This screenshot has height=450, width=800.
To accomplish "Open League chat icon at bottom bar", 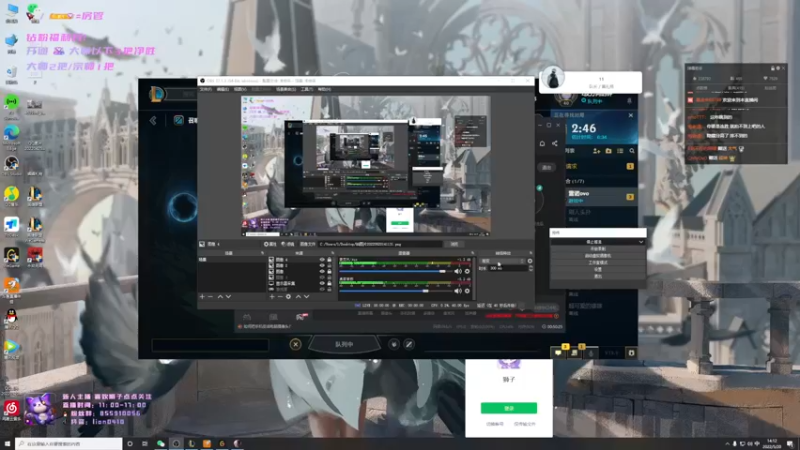I will click(x=559, y=353).
